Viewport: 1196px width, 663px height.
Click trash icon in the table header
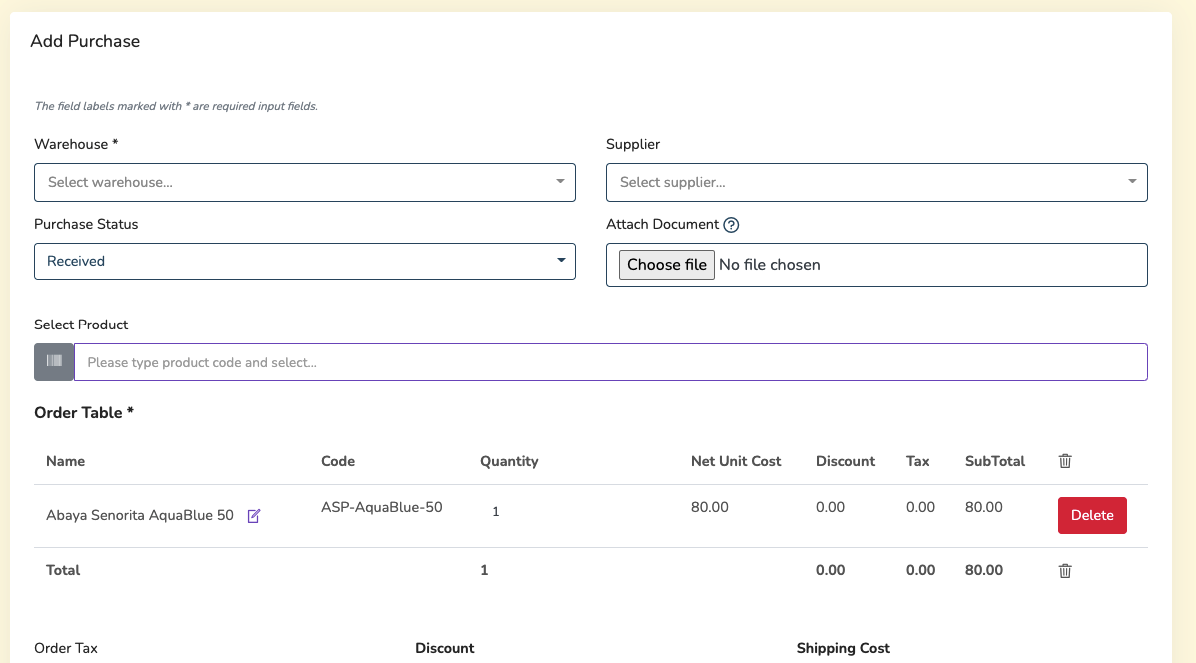pyautogui.click(x=1065, y=461)
